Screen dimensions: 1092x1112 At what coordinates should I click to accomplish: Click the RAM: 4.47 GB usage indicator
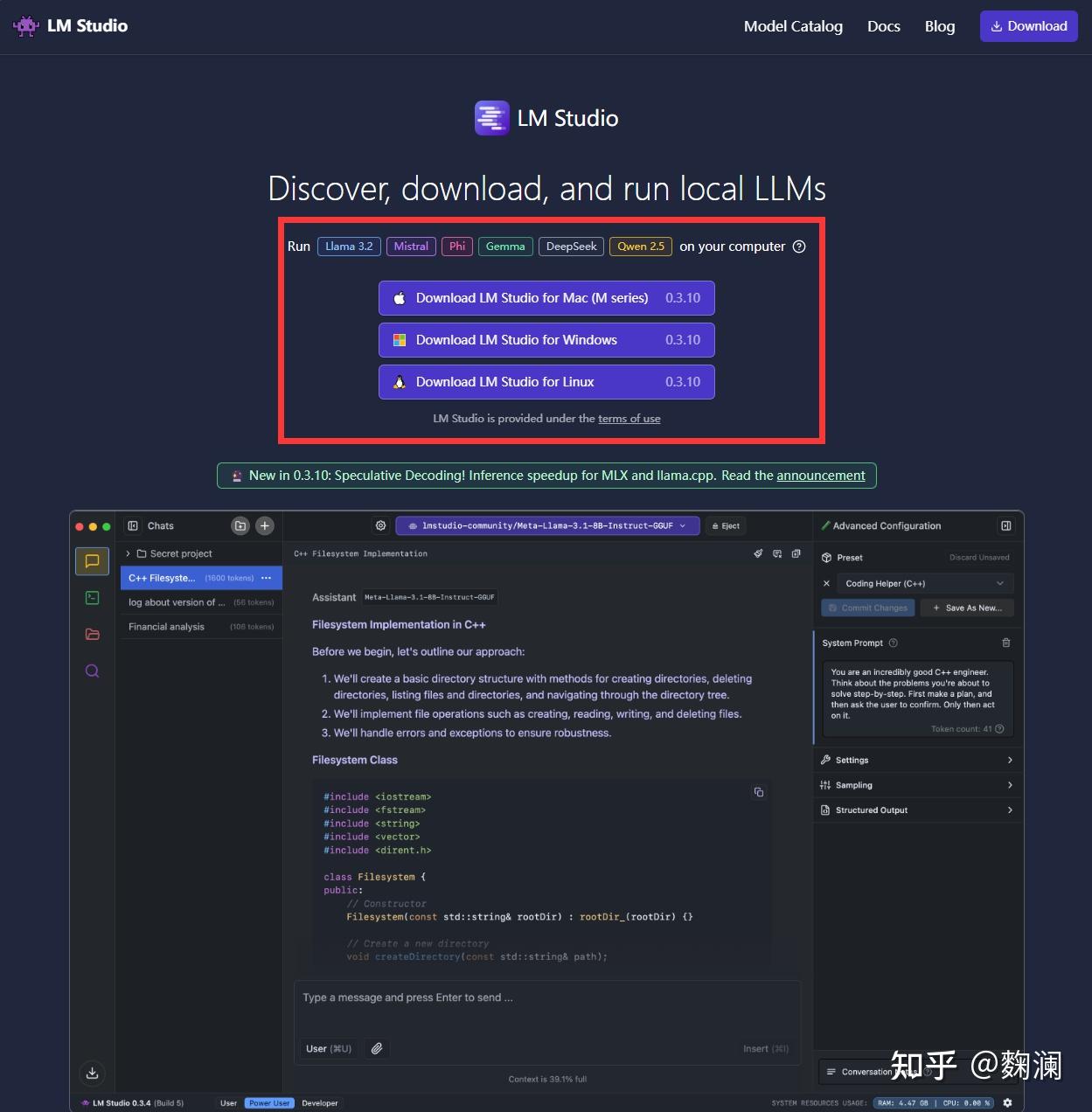[x=903, y=1103]
